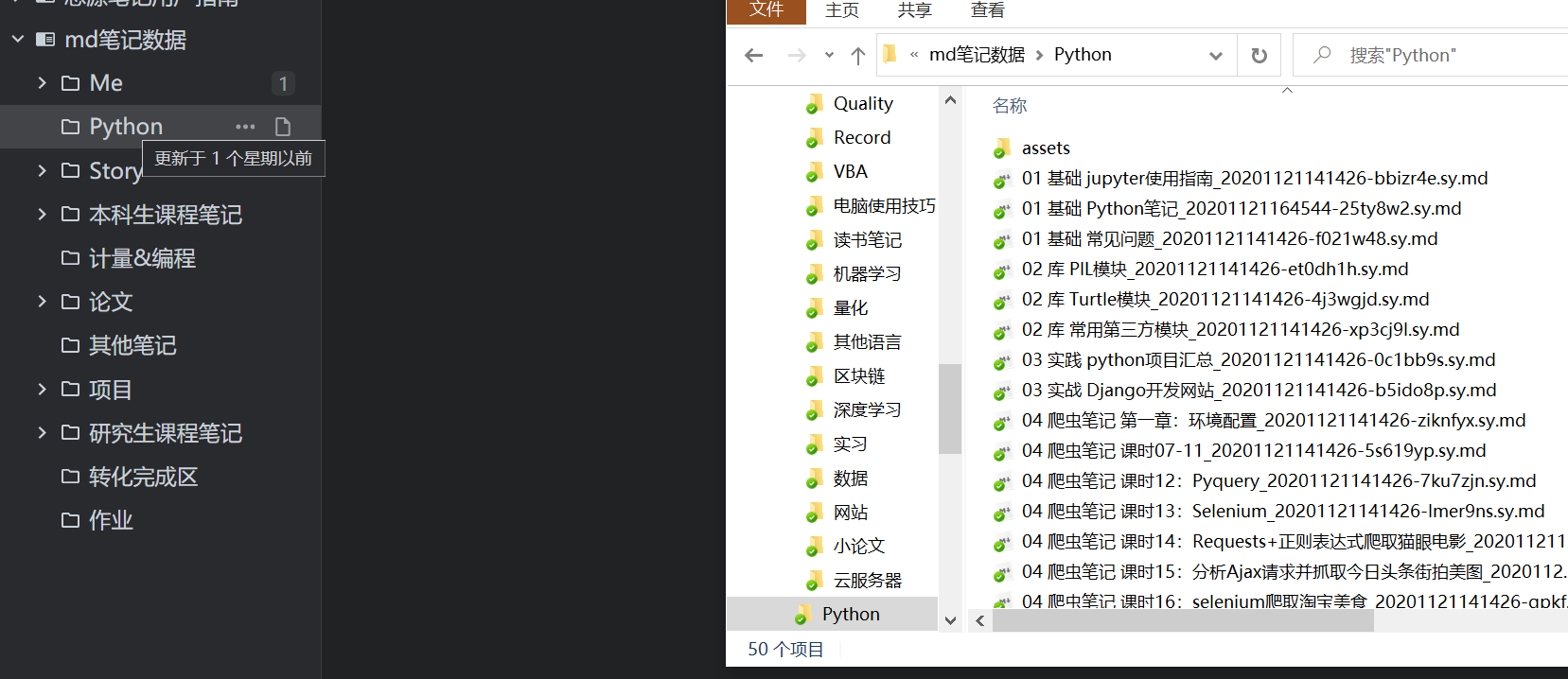Create new document in Python folder
1568x679 pixels.
click(282, 127)
